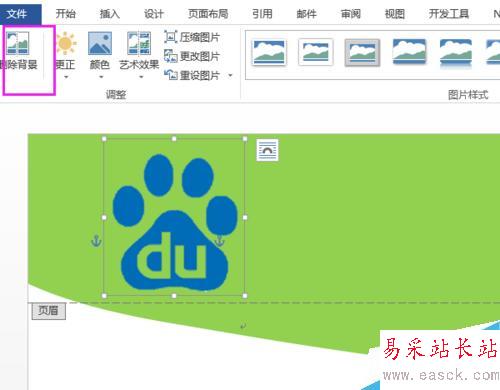
Task: Open the Corrections (更正) sun icon
Action: pos(66,43)
